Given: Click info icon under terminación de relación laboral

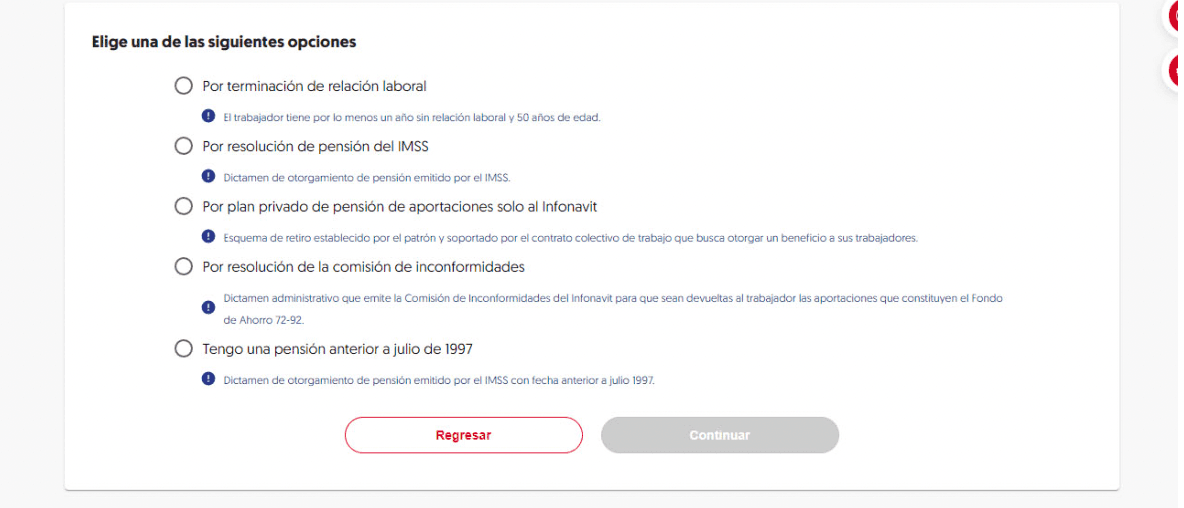Looking at the screenshot, I should point(208,116).
